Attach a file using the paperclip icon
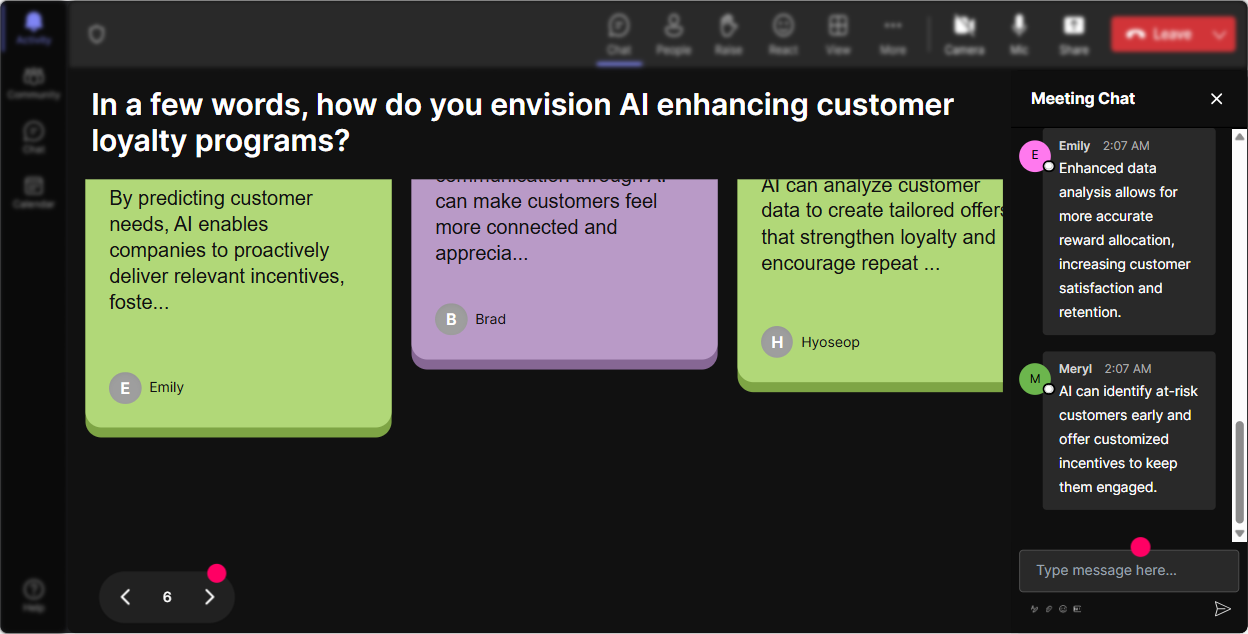This screenshot has height=634, width=1248. pos(1049,608)
